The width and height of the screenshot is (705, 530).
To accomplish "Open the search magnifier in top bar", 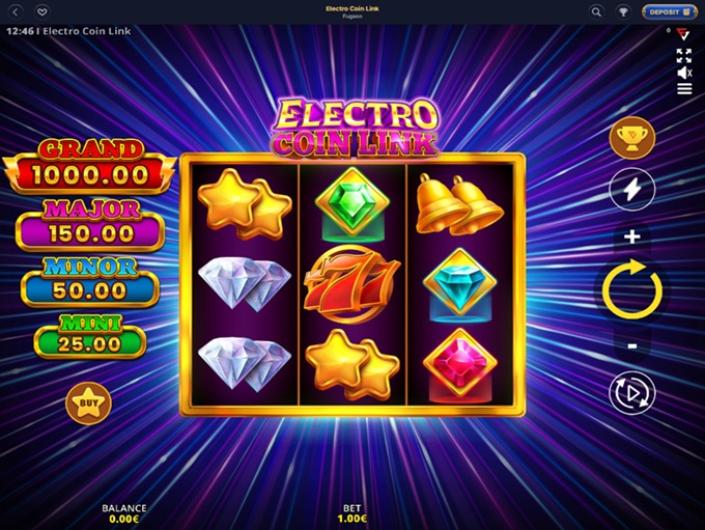I will [596, 12].
